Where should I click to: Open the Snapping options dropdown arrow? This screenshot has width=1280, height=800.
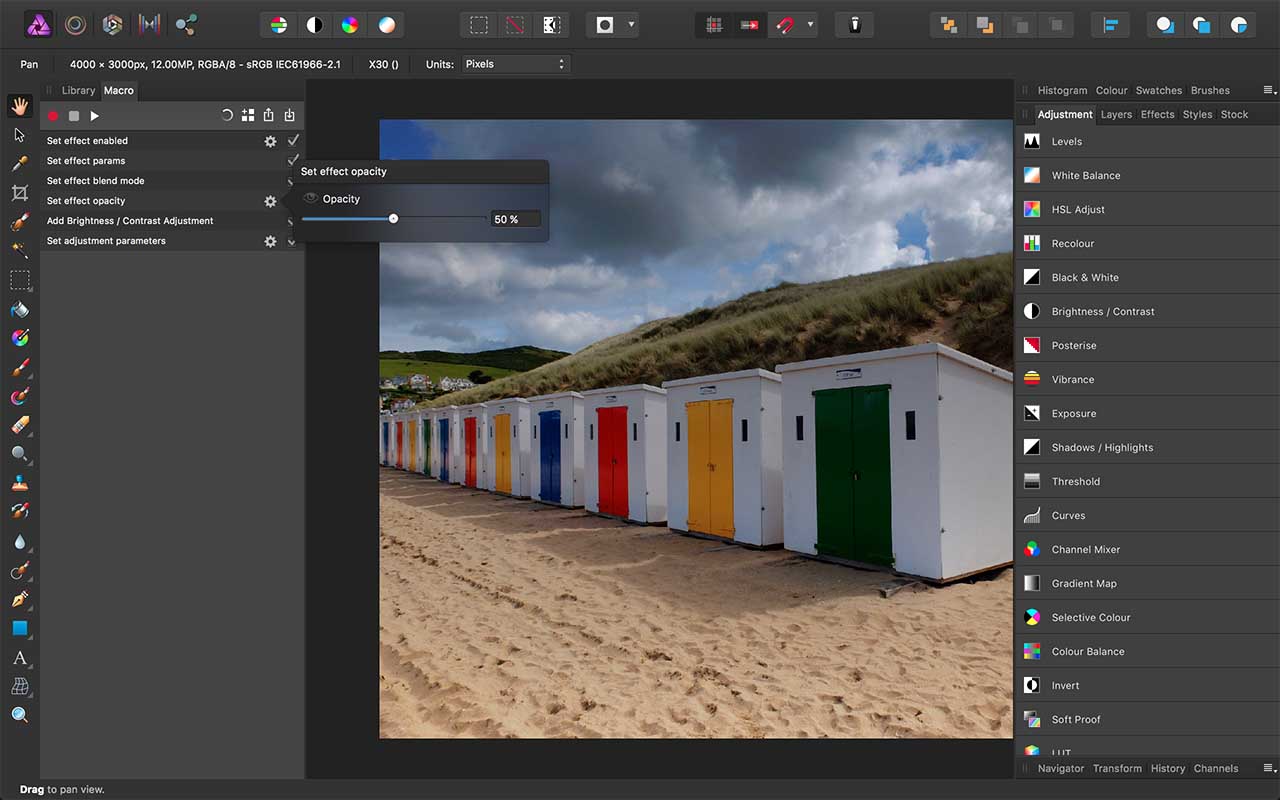810,25
